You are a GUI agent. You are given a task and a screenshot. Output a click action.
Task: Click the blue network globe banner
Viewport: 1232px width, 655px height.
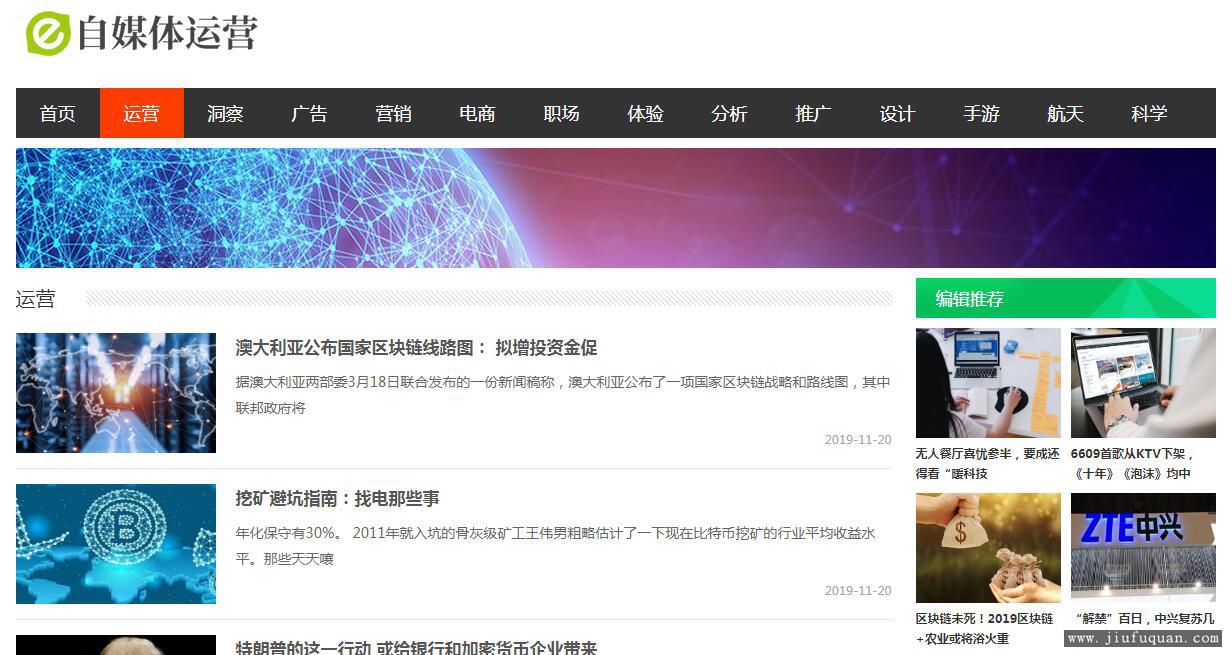tap(616, 208)
